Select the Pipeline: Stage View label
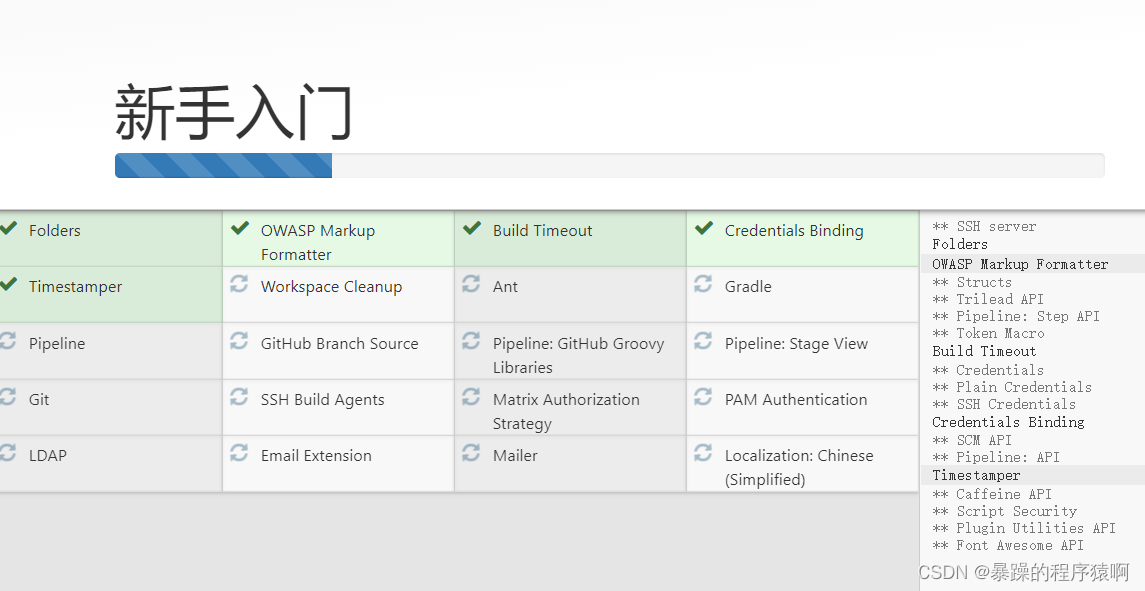 pos(796,344)
